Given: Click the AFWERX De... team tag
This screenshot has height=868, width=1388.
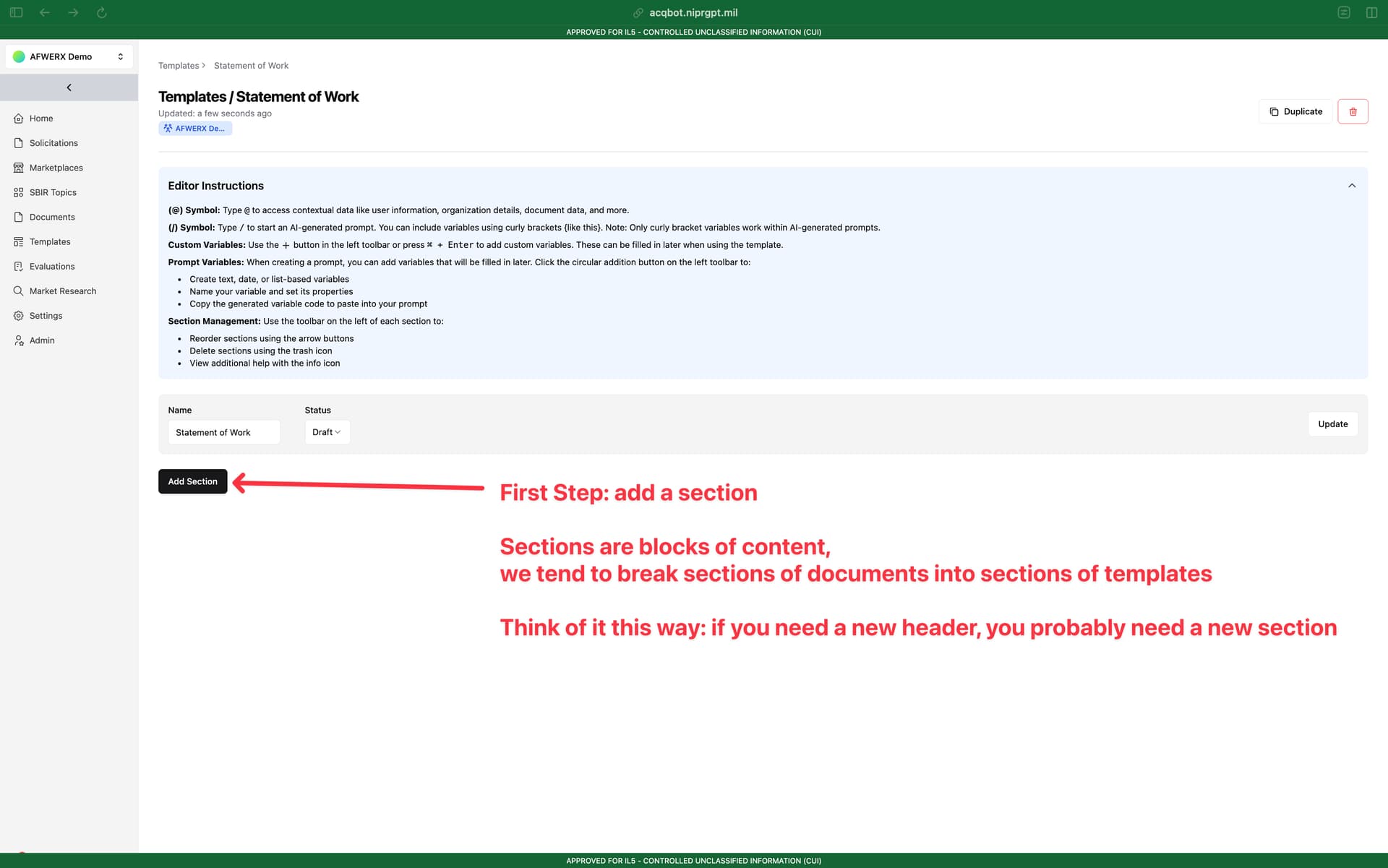Looking at the screenshot, I should point(195,129).
